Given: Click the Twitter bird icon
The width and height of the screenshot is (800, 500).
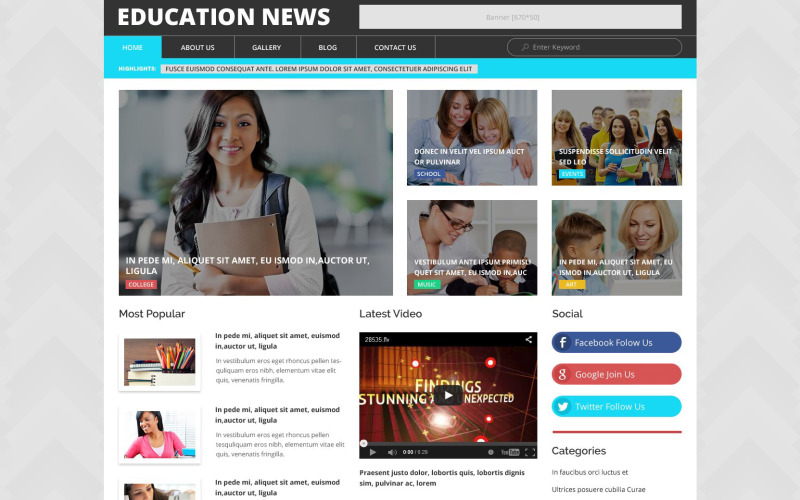Looking at the screenshot, I should 563,407.
